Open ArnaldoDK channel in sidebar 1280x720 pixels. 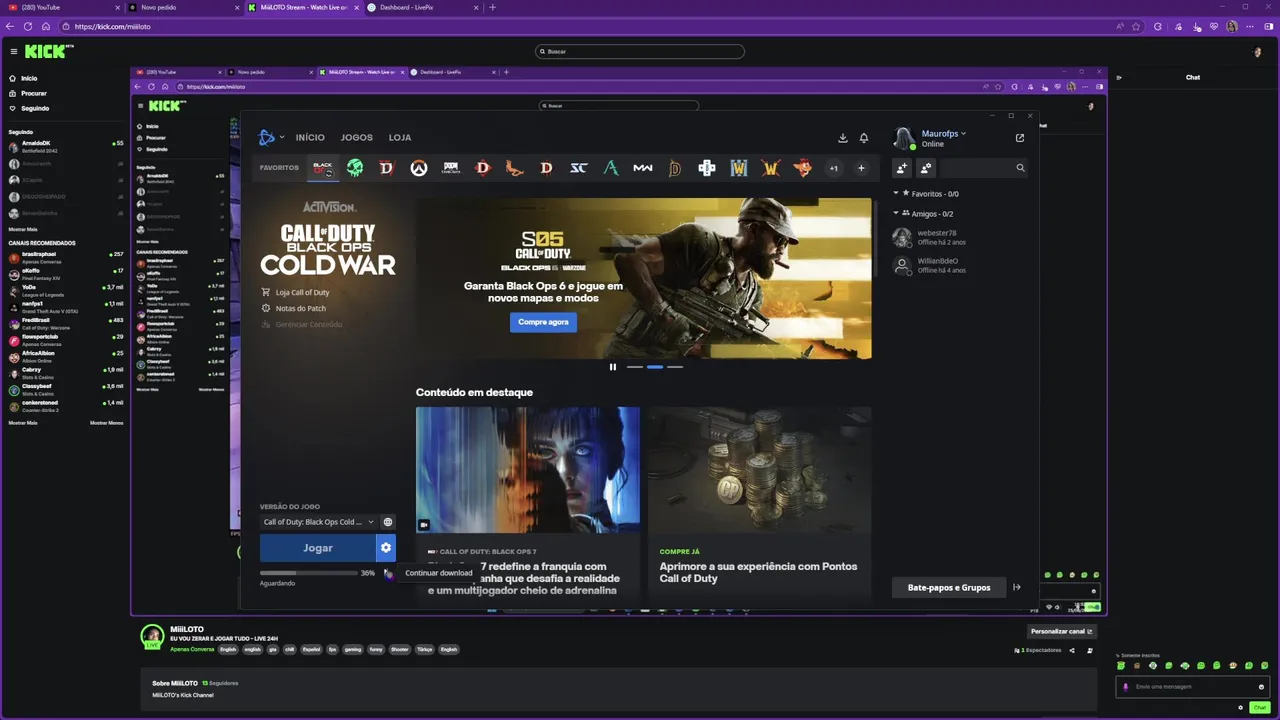pyautogui.click(x=66, y=145)
